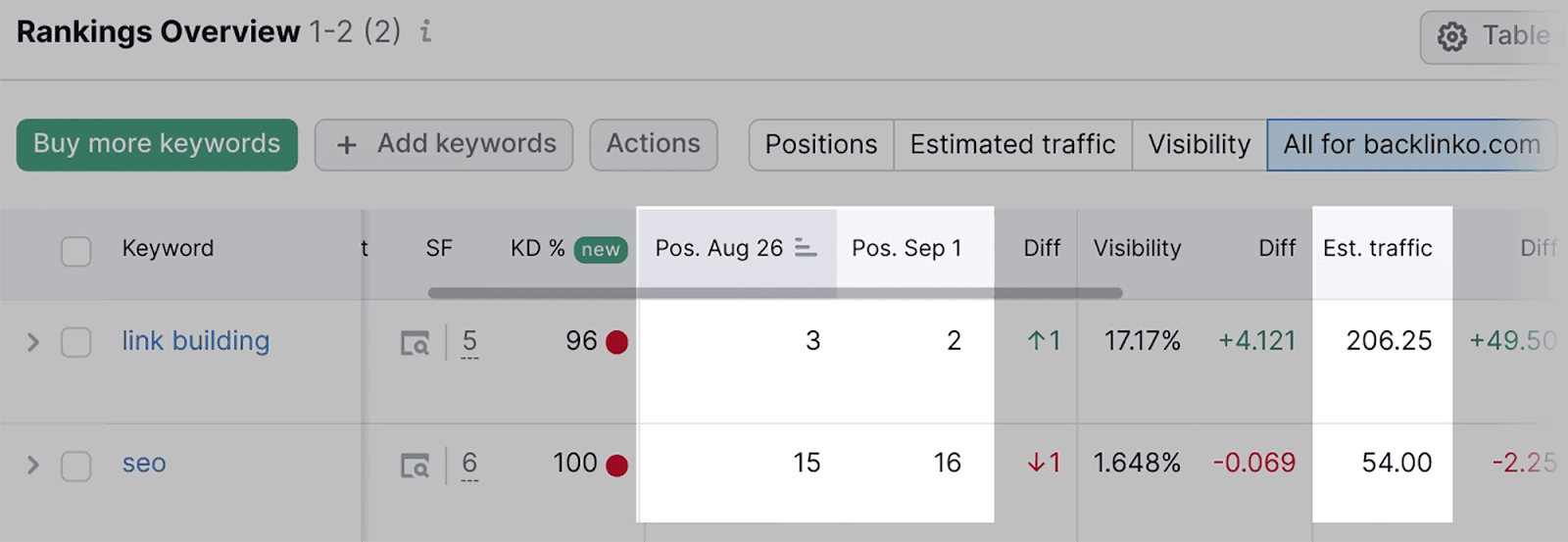Image resolution: width=1568 pixels, height=542 pixels.
Task: Open the Actions dropdown
Action: pos(653,144)
